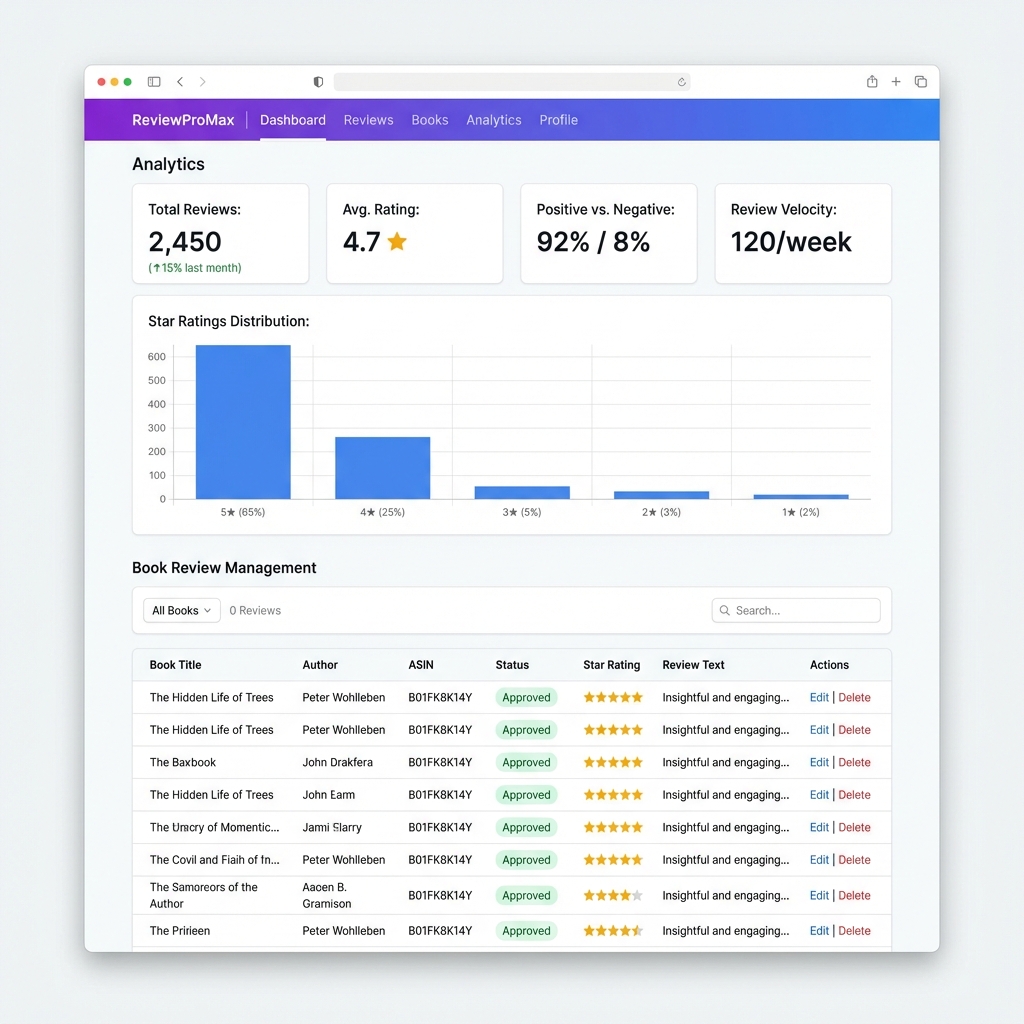Edit the first Hidden Life of Trees review
The width and height of the screenshot is (1024, 1024).
click(819, 698)
